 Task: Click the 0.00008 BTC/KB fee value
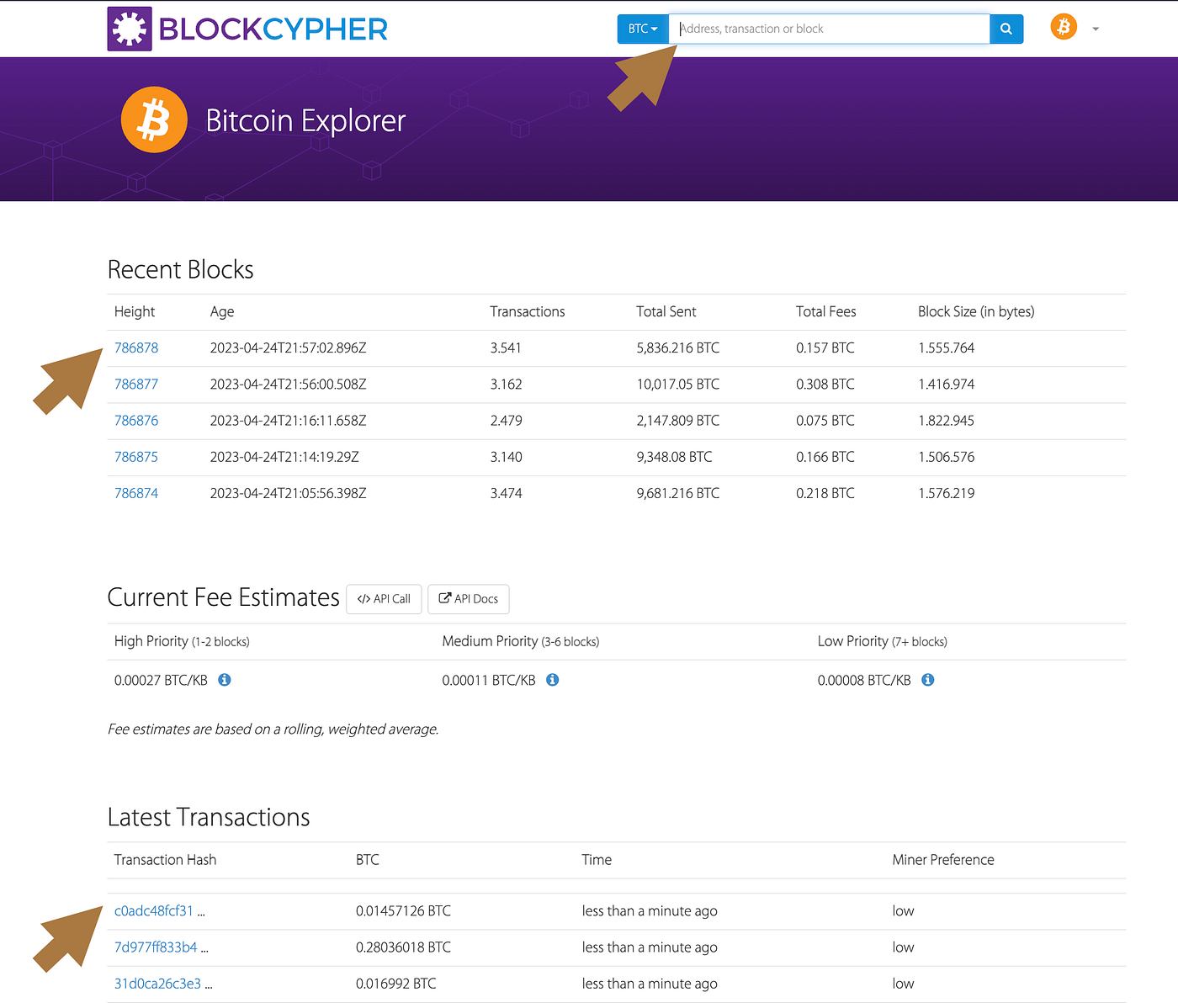[x=864, y=680]
